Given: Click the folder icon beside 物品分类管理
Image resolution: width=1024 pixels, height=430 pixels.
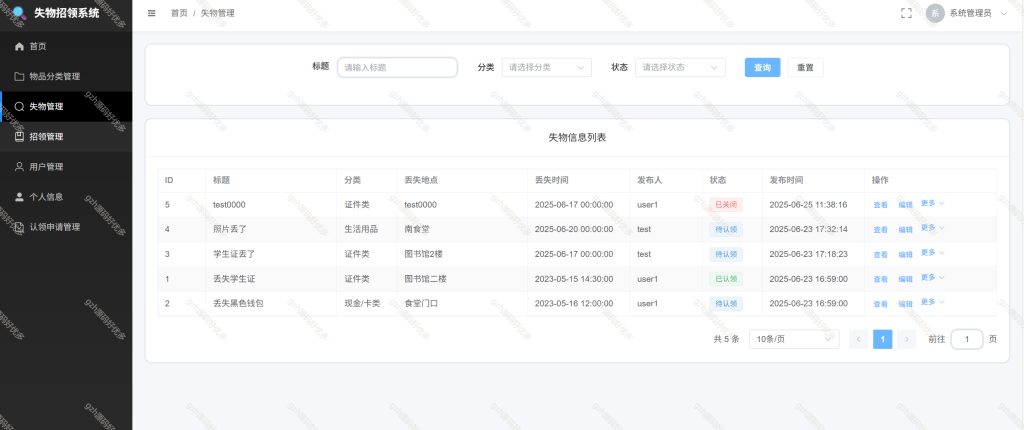Looking at the screenshot, I should [x=19, y=76].
